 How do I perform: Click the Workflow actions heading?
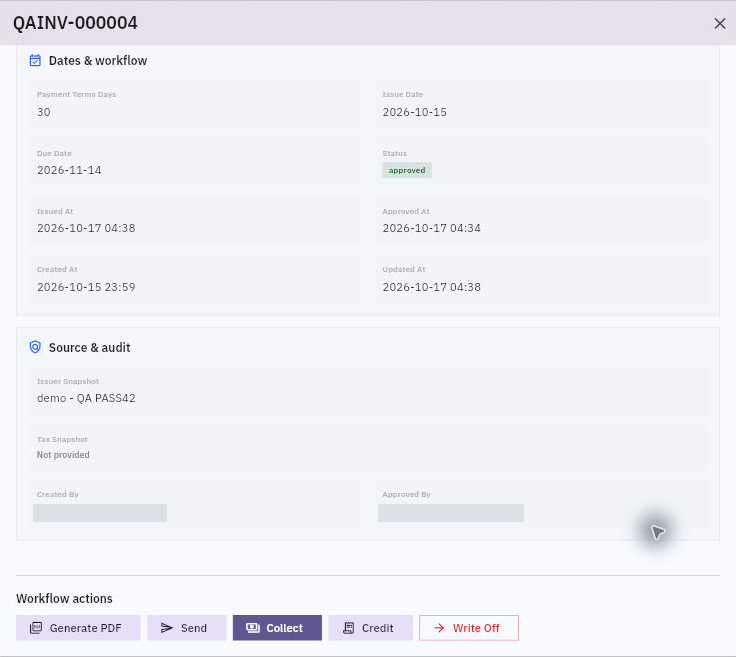click(x=64, y=599)
